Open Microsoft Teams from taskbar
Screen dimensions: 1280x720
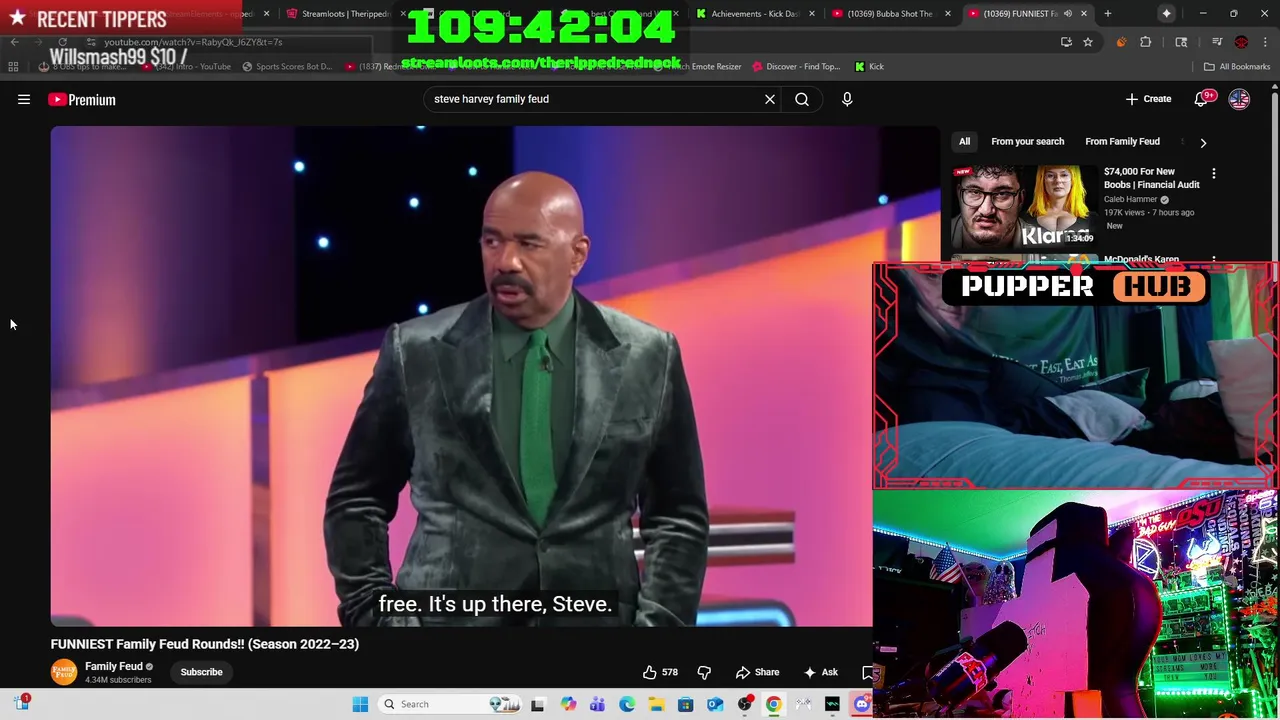[597, 704]
